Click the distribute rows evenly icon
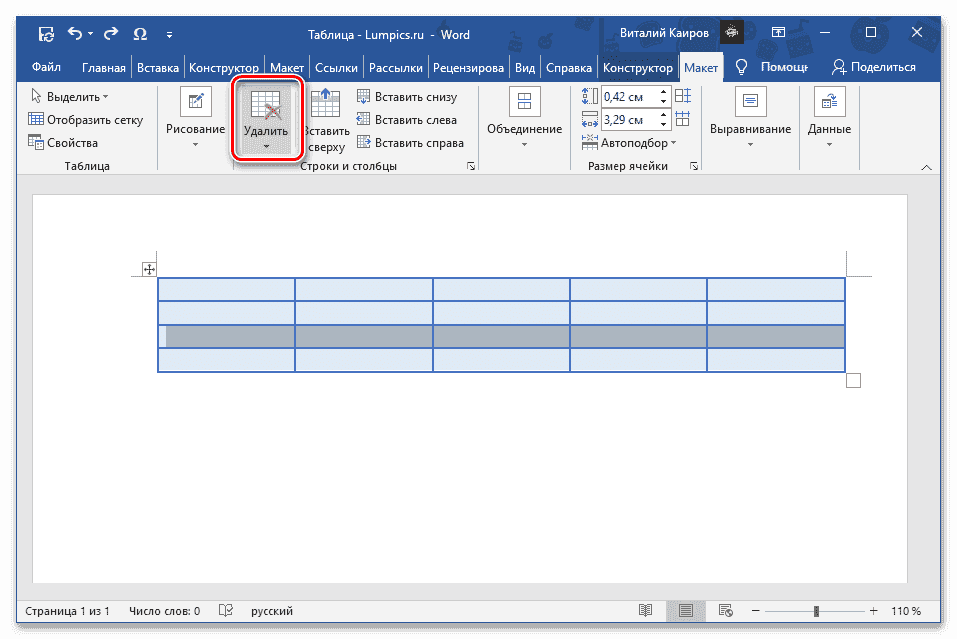 pos(683,97)
